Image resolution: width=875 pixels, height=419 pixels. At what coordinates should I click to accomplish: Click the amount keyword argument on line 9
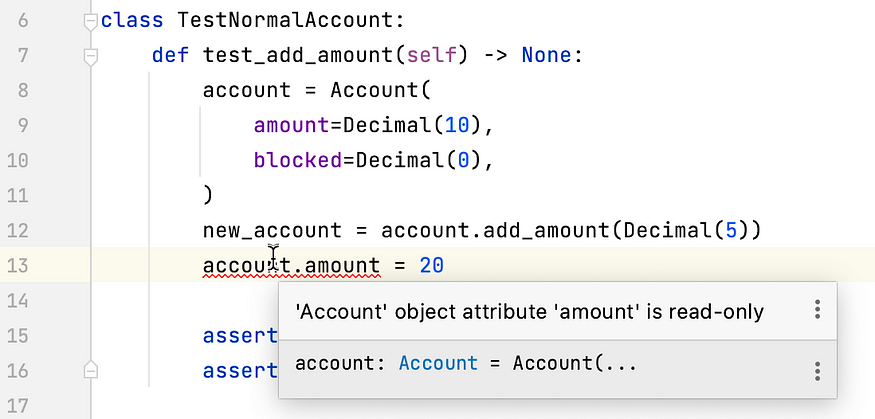[x=292, y=126]
